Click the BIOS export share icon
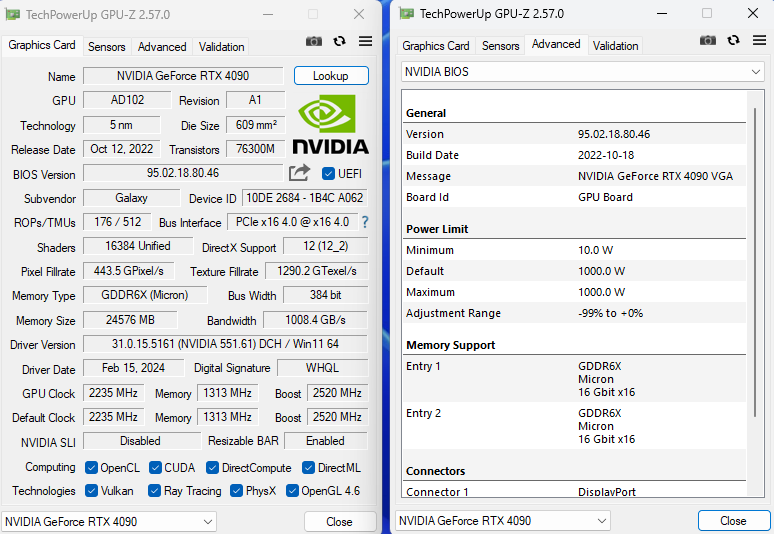 pos(299,173)
